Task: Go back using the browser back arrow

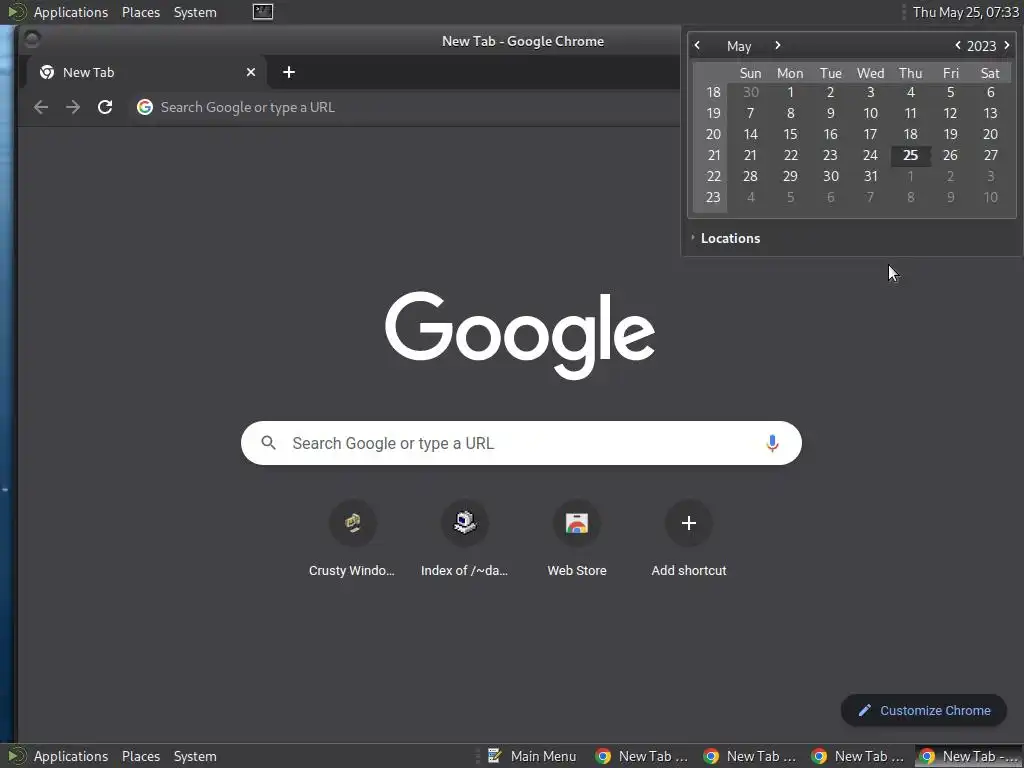Action: click(x=40, y=107)
